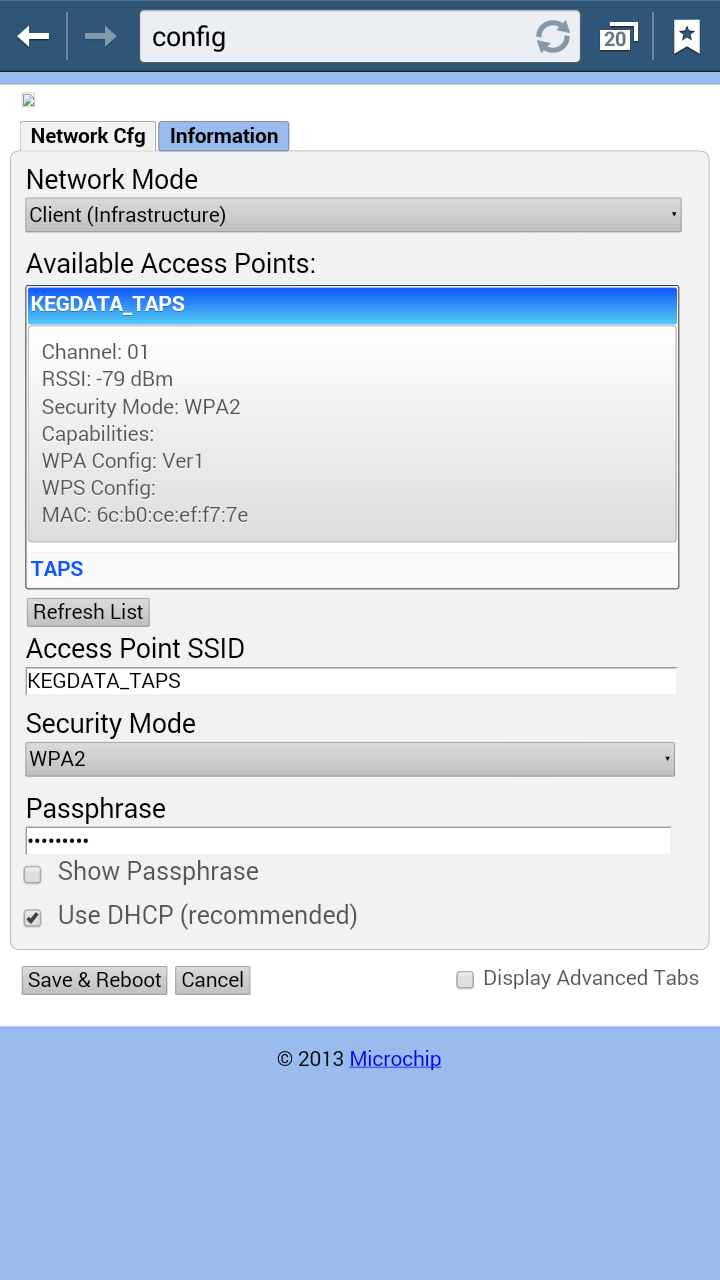Screen dimensions: 720x1280
Task: Open the Microchip footer link
Action: tap(395, 1059)
